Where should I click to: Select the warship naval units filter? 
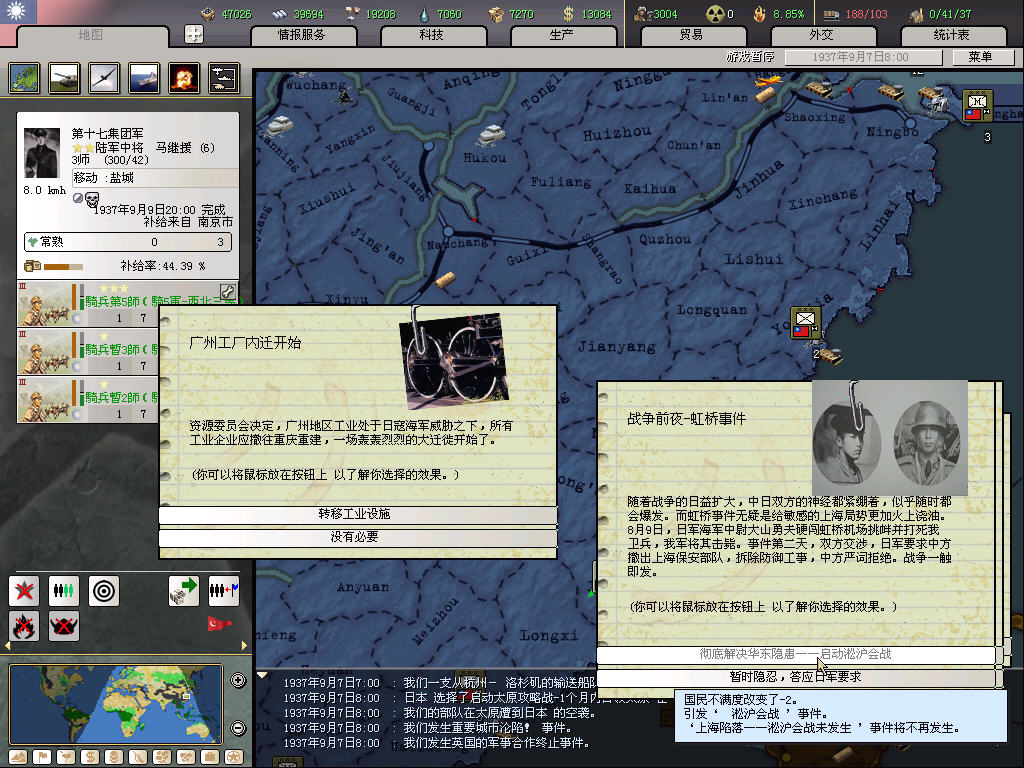[144, 78]
